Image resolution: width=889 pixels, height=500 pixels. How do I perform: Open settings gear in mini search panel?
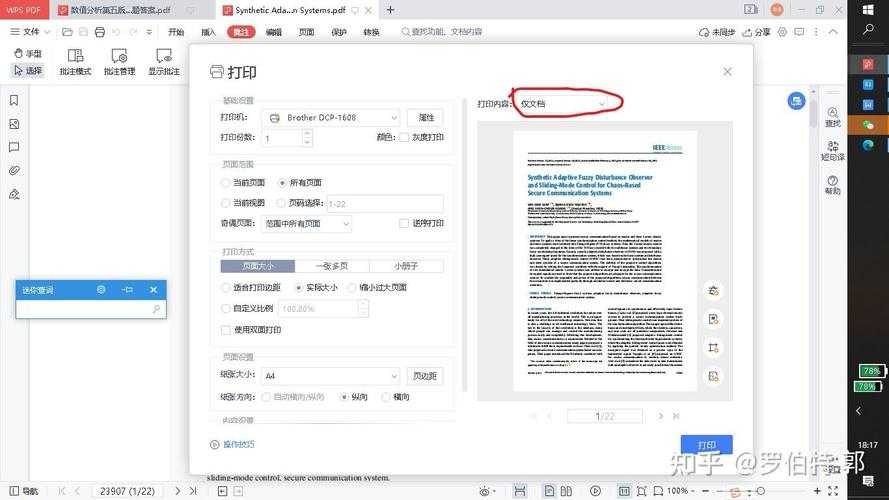[101, 290]
